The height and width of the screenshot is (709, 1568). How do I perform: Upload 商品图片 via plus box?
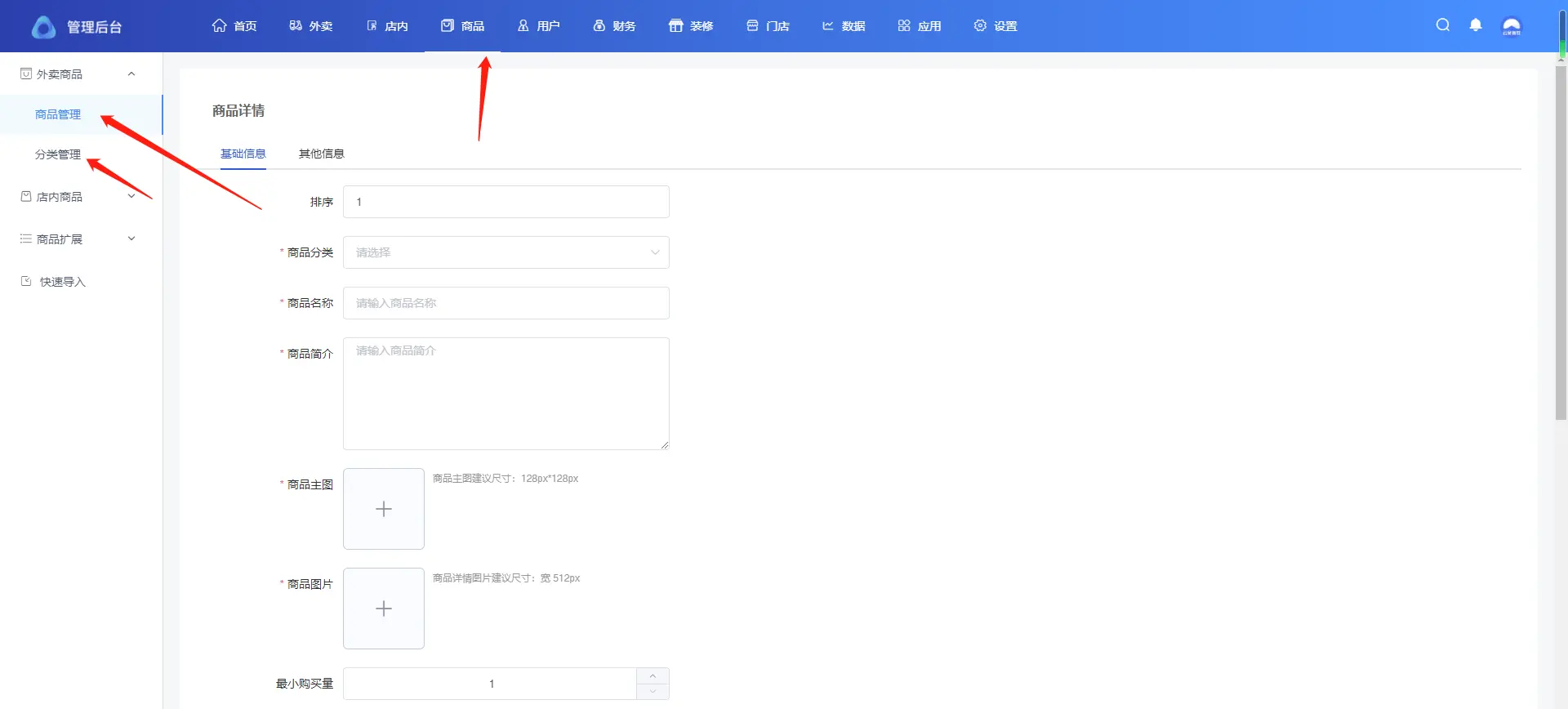384,609
